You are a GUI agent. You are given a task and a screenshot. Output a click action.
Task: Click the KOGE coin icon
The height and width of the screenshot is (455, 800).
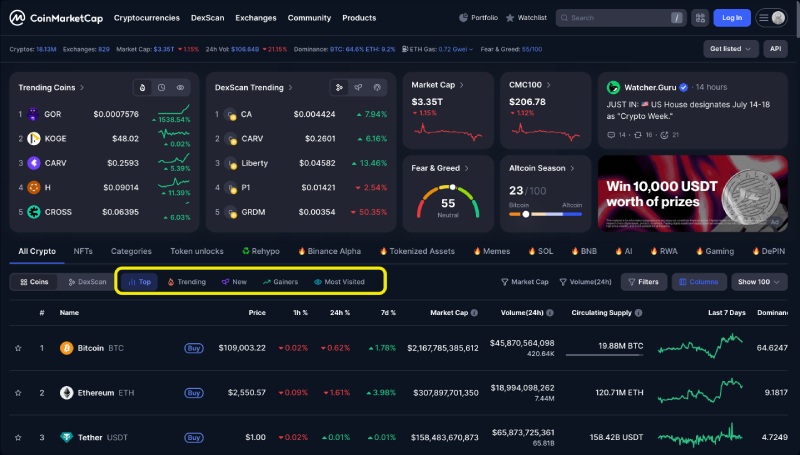point(33,138)
